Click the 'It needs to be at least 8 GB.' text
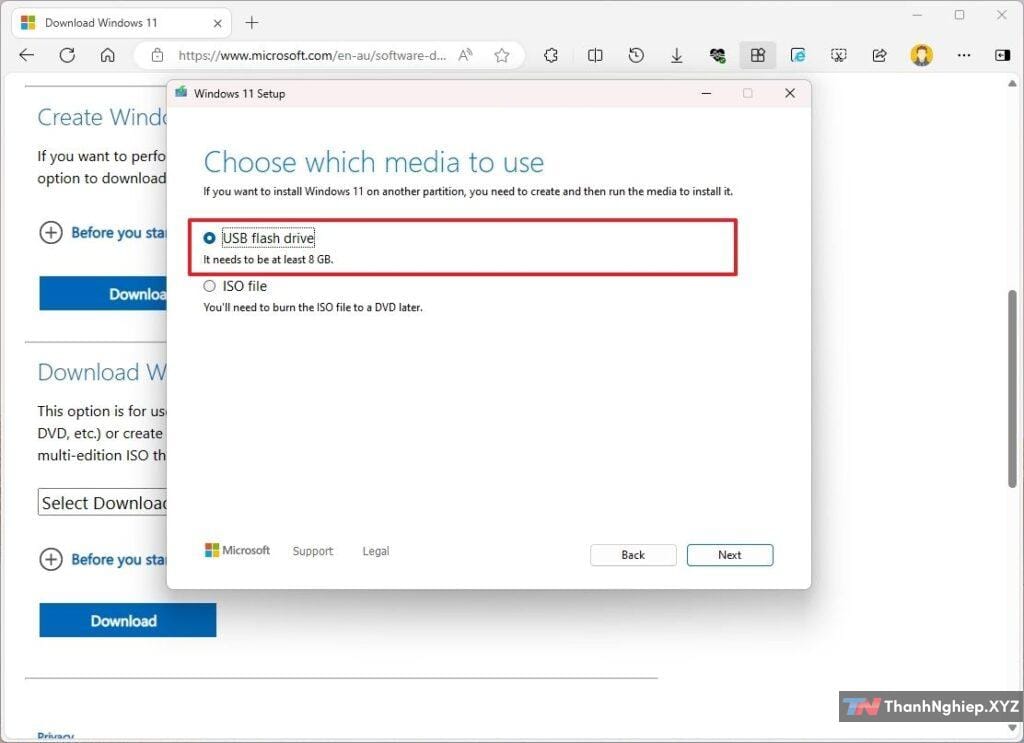This screenshot has width=1024, height=743. (268, 259)
